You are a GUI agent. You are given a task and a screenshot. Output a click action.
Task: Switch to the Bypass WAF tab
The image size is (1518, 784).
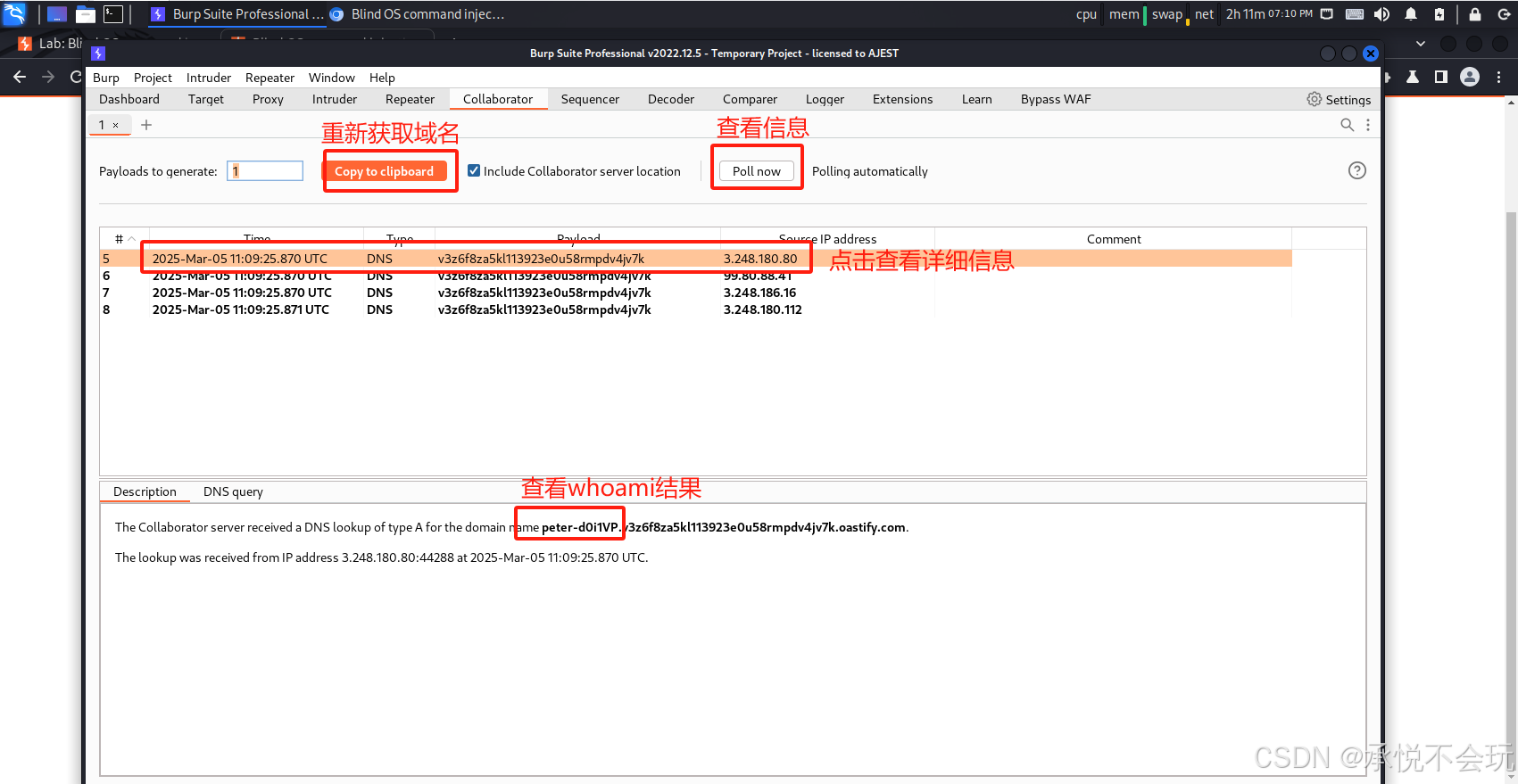tap(1056, 99)
